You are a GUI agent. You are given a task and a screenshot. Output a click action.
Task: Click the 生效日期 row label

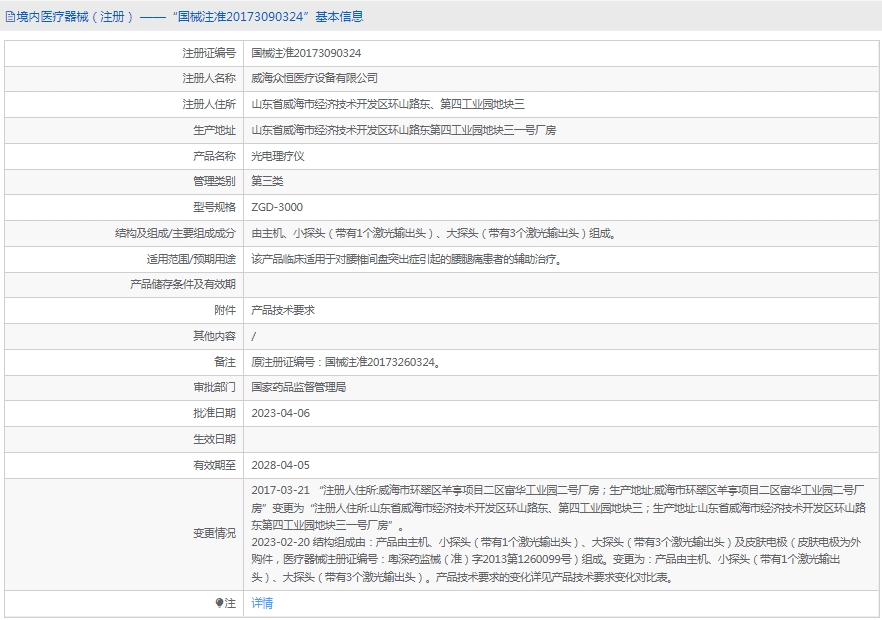(x=214, y=439)
